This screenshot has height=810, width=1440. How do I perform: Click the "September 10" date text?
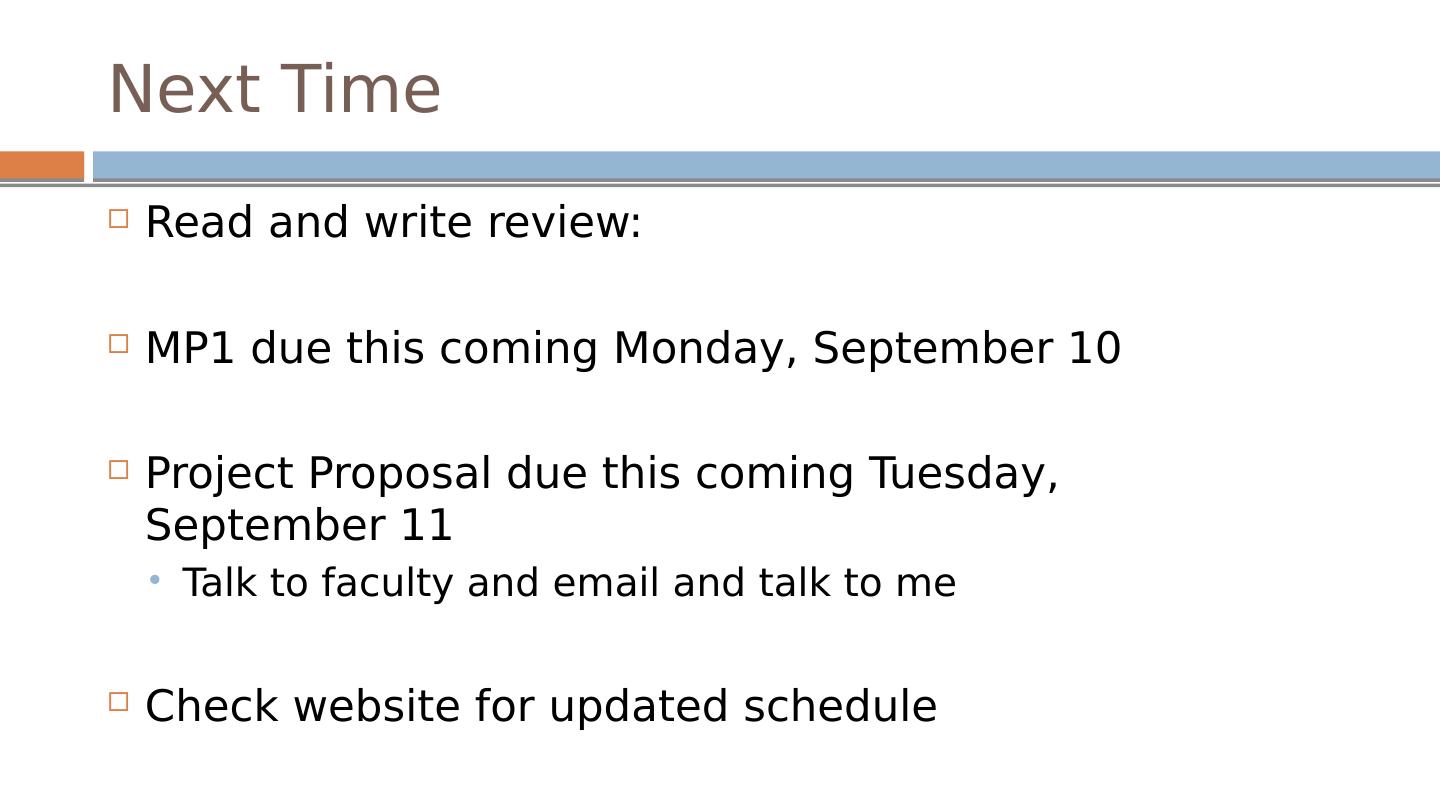966,349
